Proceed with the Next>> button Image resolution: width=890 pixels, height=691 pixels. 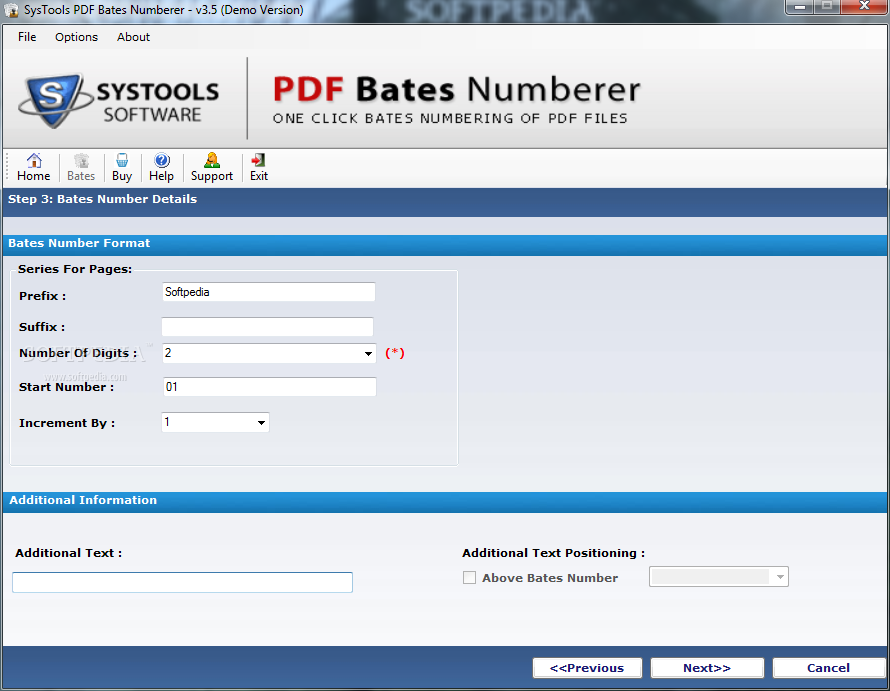(707, 668)
